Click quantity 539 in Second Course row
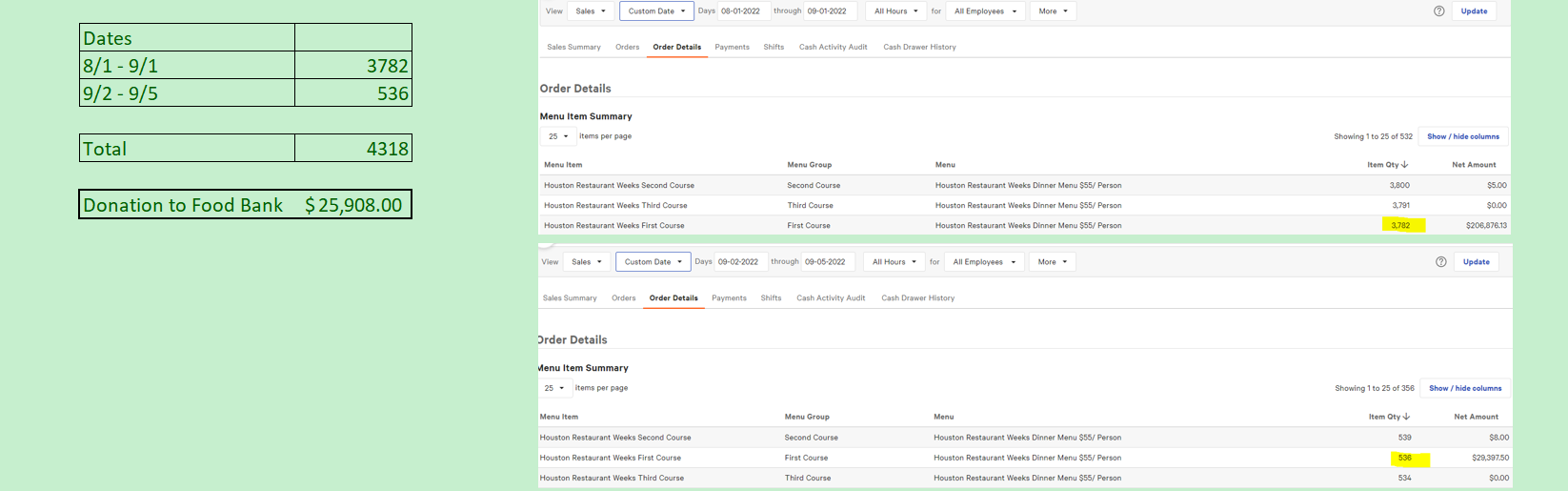Viewport: 1568px width, 491px height. [1404, 438]
